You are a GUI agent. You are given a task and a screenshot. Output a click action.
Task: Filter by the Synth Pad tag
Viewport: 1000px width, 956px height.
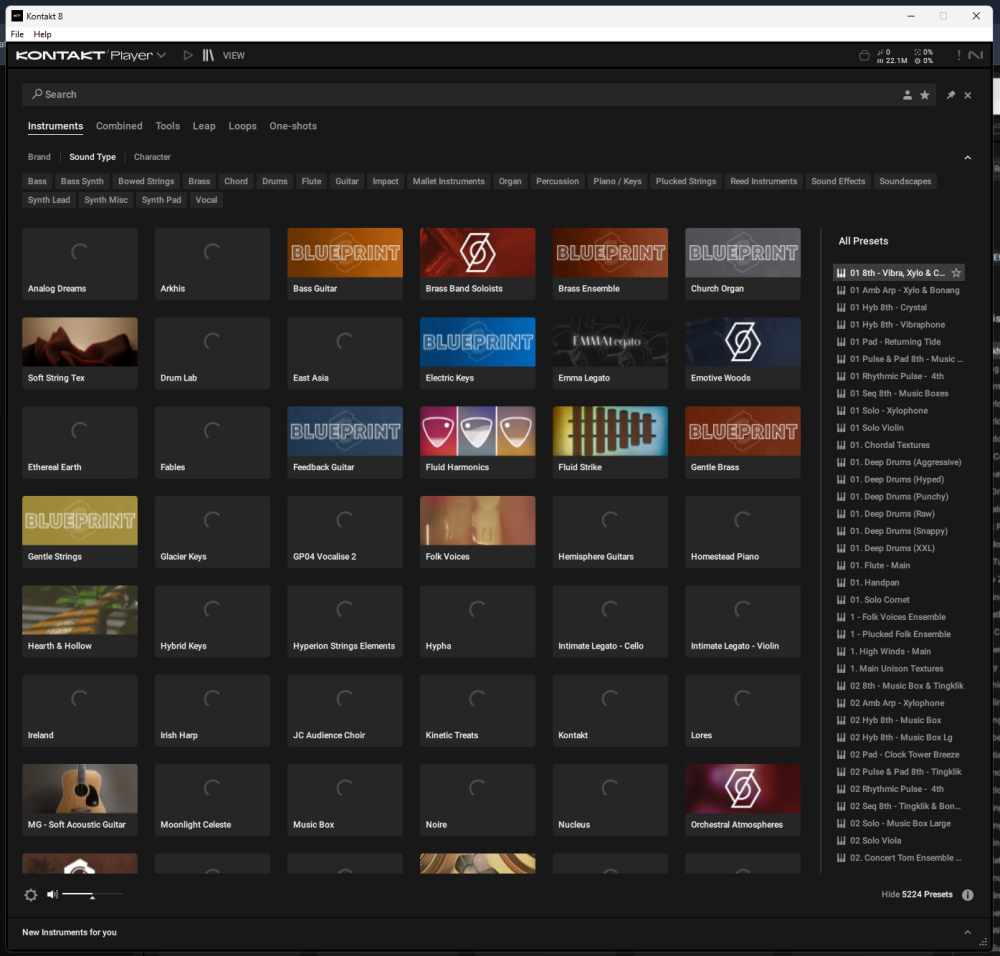(161, 200)
